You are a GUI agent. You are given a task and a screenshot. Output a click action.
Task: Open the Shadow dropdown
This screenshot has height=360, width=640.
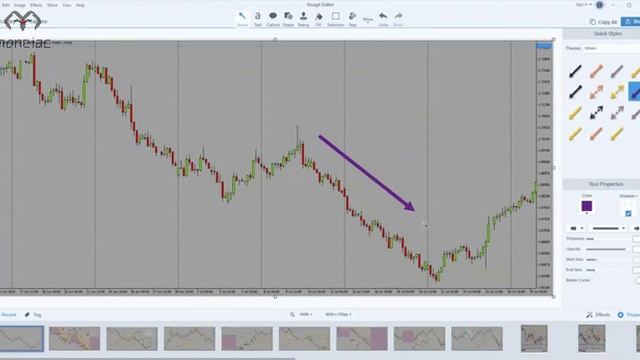[x=628, y=196]
